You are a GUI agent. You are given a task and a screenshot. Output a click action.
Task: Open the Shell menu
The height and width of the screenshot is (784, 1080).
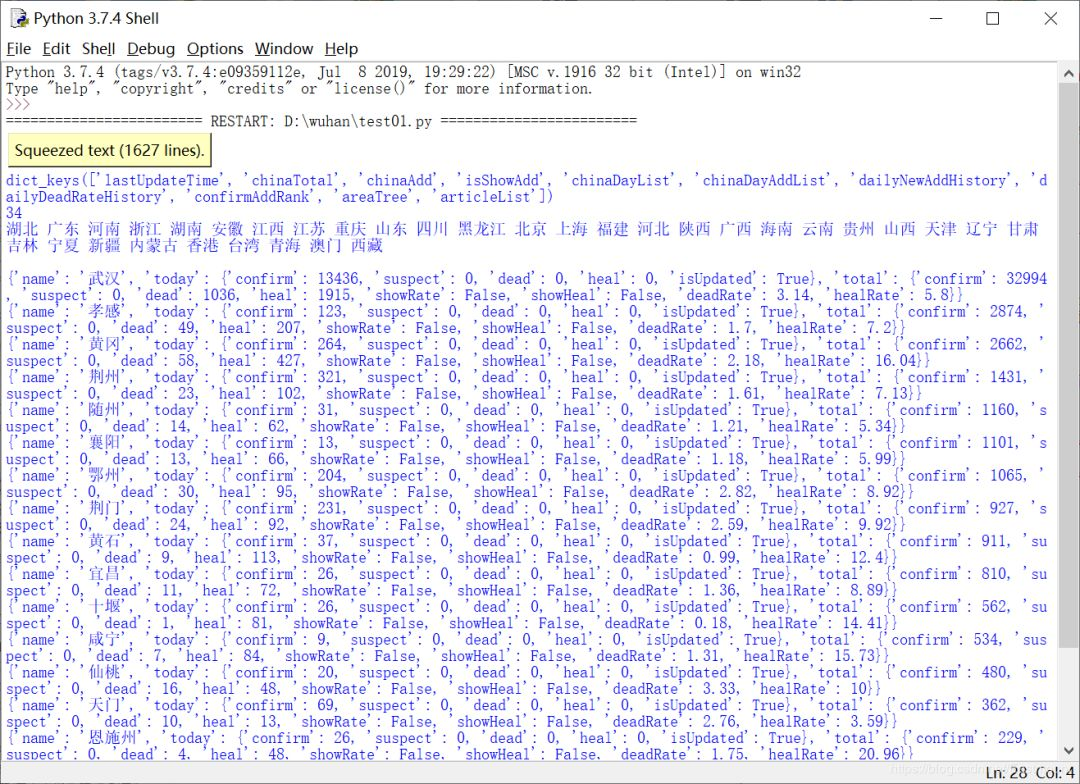(98, 49)
